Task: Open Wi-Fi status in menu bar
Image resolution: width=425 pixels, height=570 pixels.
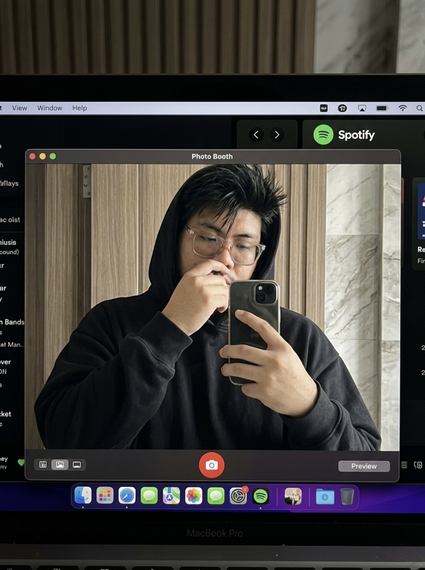Action: coord(402,108)
